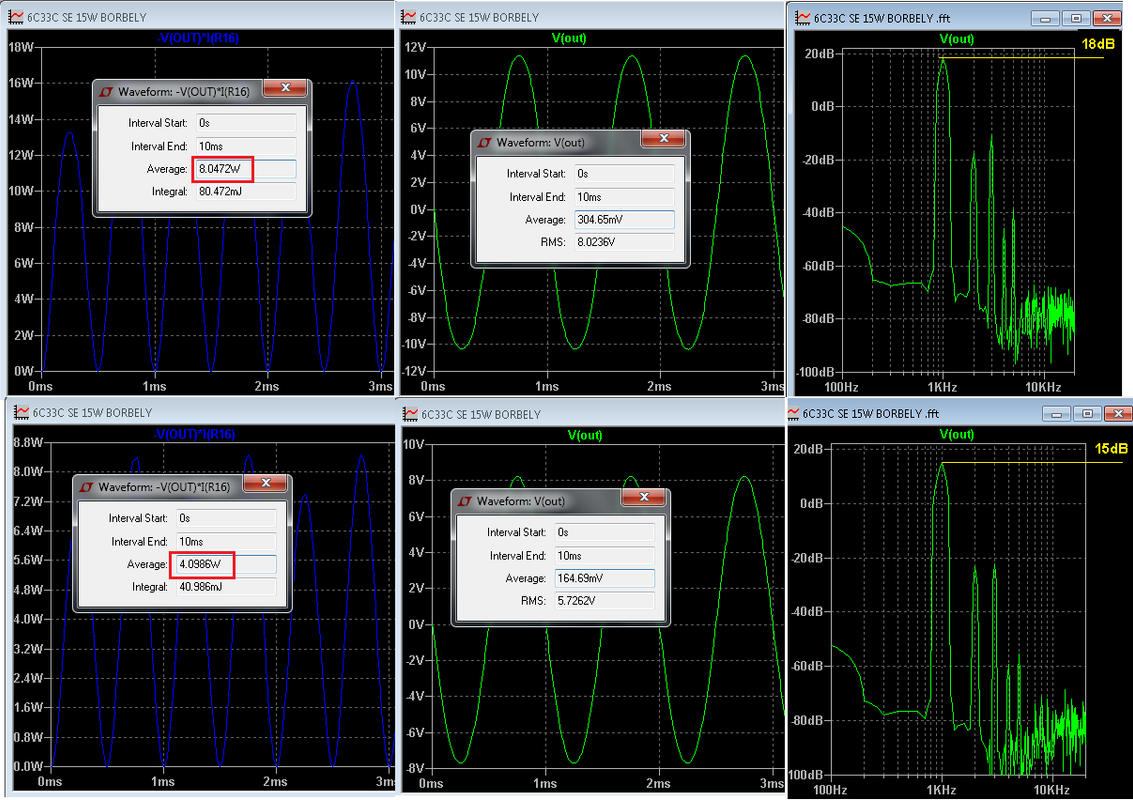Click the 12V axis label in the top-middle plot
The image size is (1133, 800).
[x=415, y=47]
